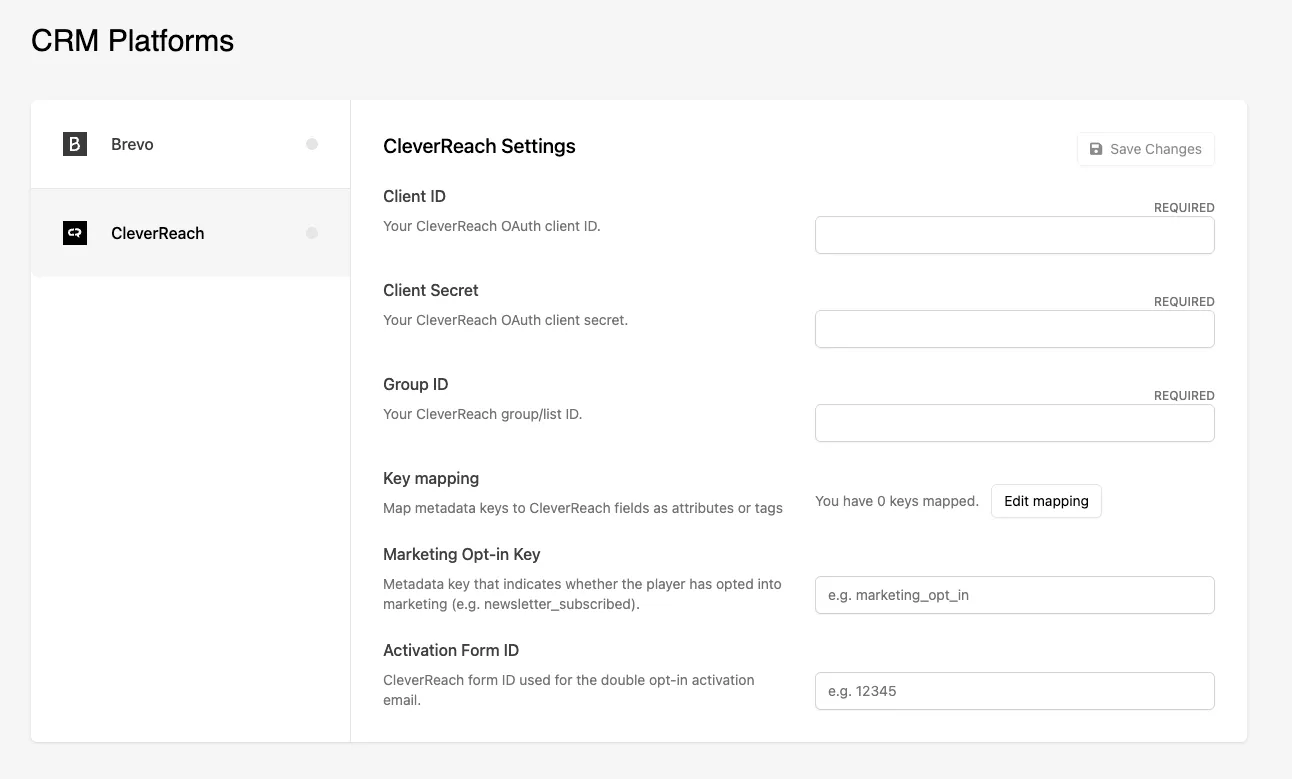Viewport: 1292px width, 779px height.
Task: Focus the Group ID input field
Action: [x=1014, y=423]
